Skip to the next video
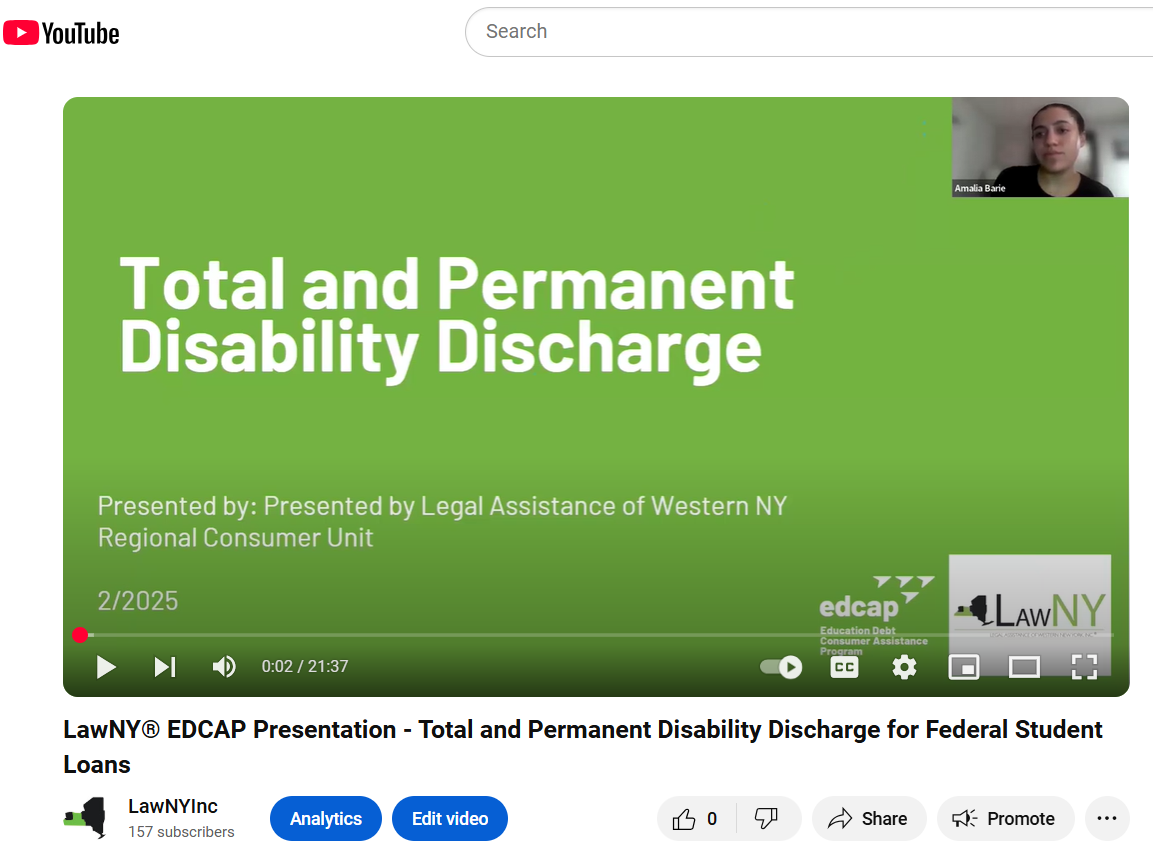The width and height of the screenshot is (1153, 858). (165, 667)
